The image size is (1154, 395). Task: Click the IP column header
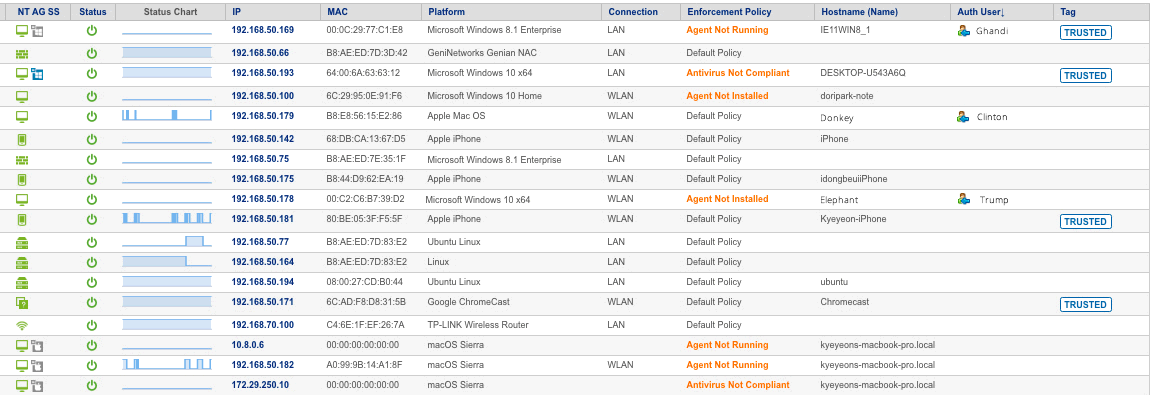click(236, 12)
